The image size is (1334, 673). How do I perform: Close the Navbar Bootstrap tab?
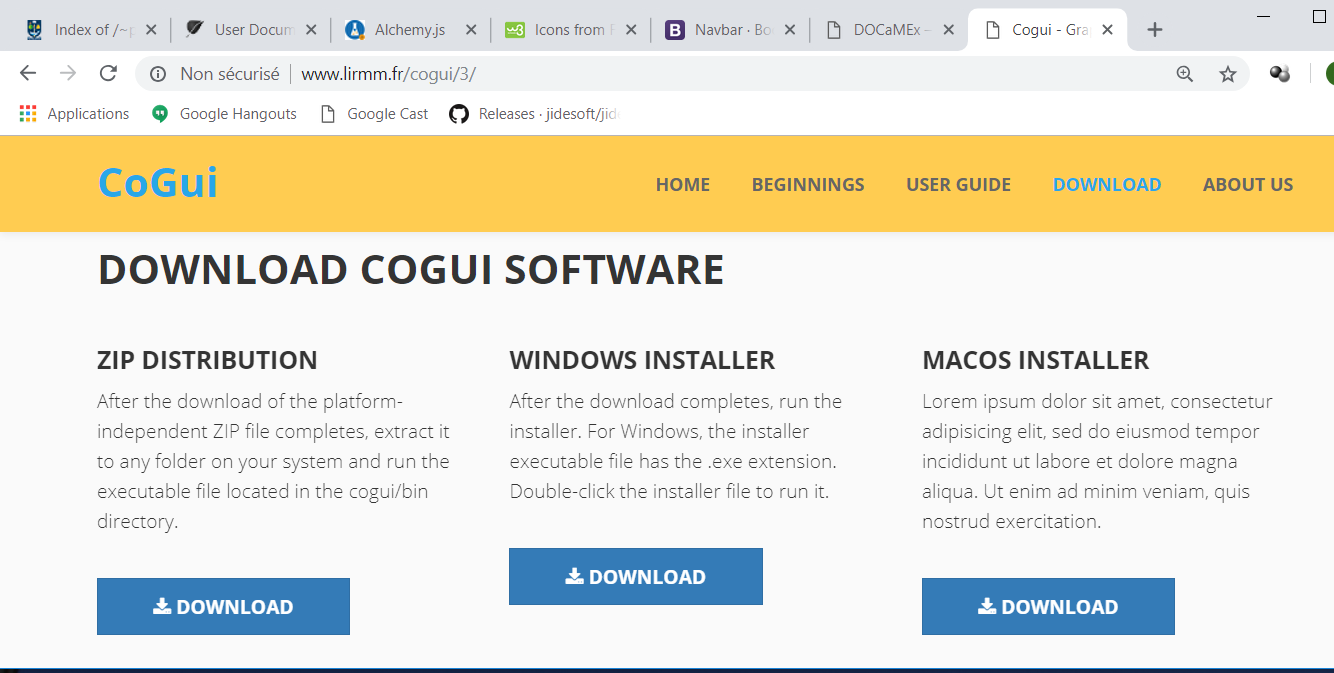pyautogui.click(x=790, y=30)
